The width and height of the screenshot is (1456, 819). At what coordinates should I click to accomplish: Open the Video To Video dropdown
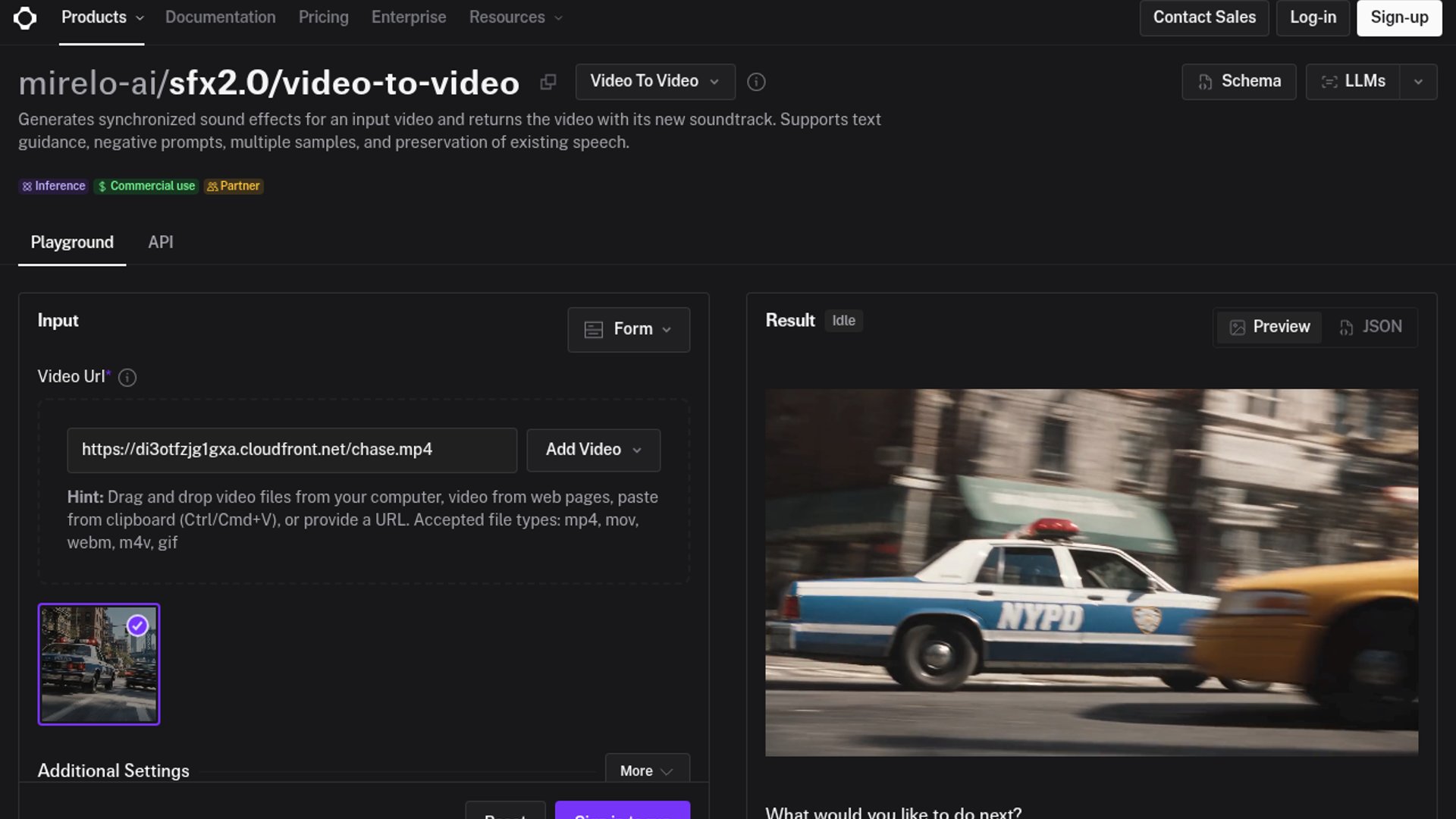point(655,81)
